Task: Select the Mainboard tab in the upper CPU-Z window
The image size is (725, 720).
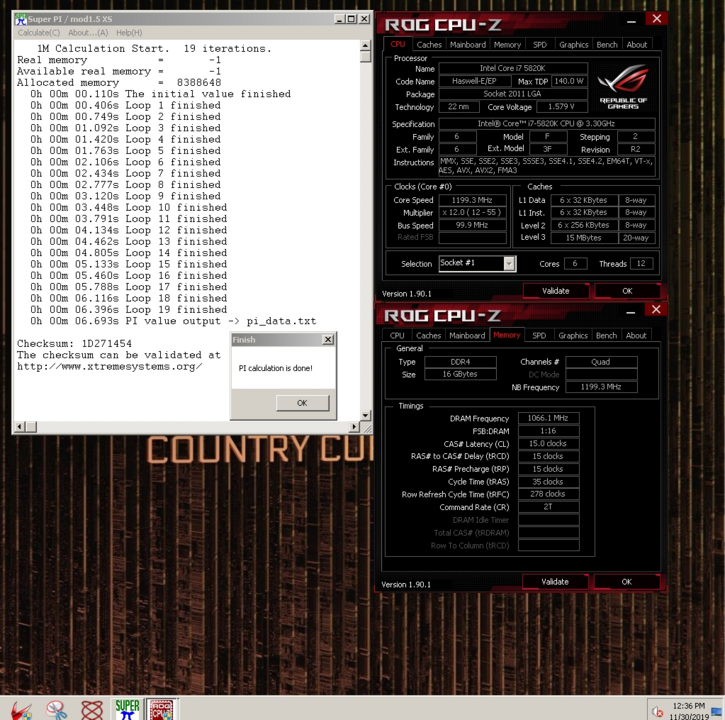Action: pyautogui.click(x=468, y=45)
